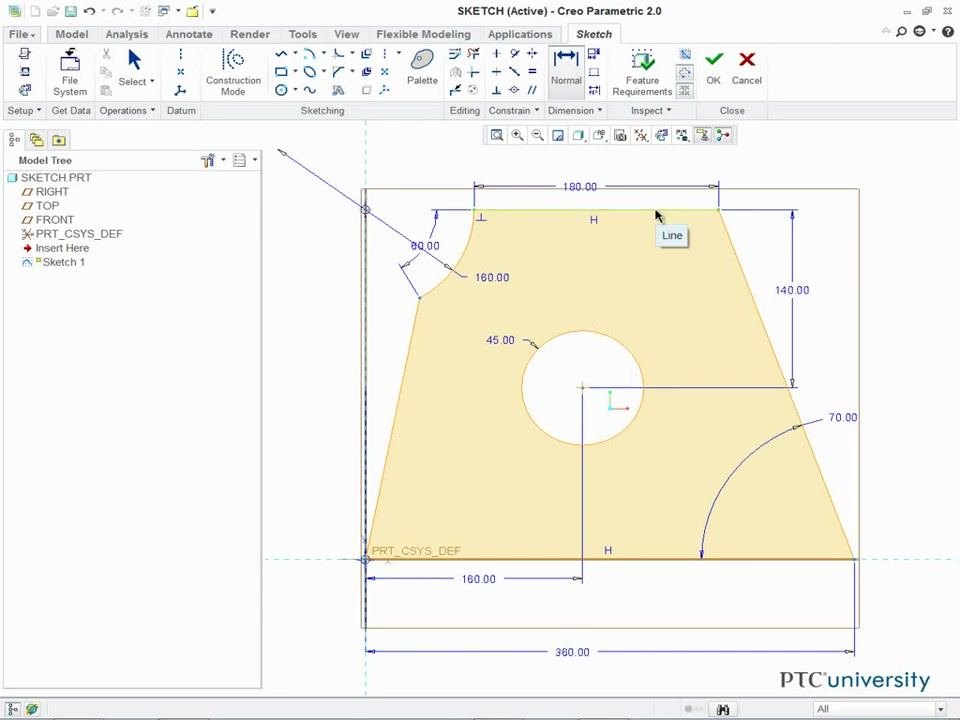Undo the last action
Screen dimensions: 960x720
click(x=89, y=11)
